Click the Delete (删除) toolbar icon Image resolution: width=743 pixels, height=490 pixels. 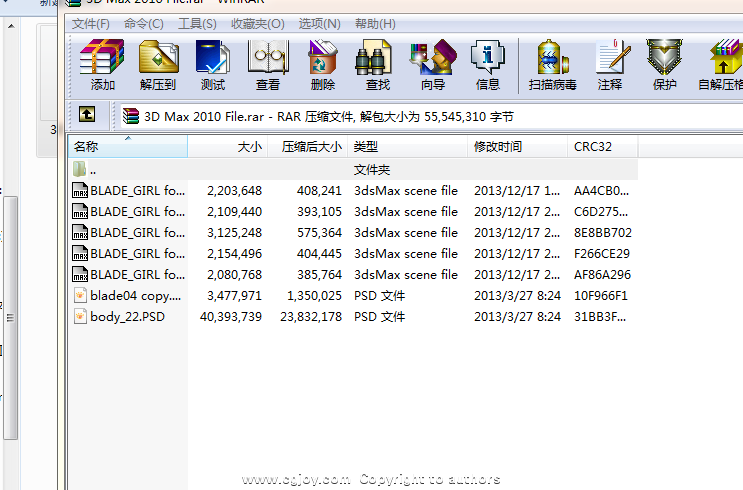pos(323,57)
